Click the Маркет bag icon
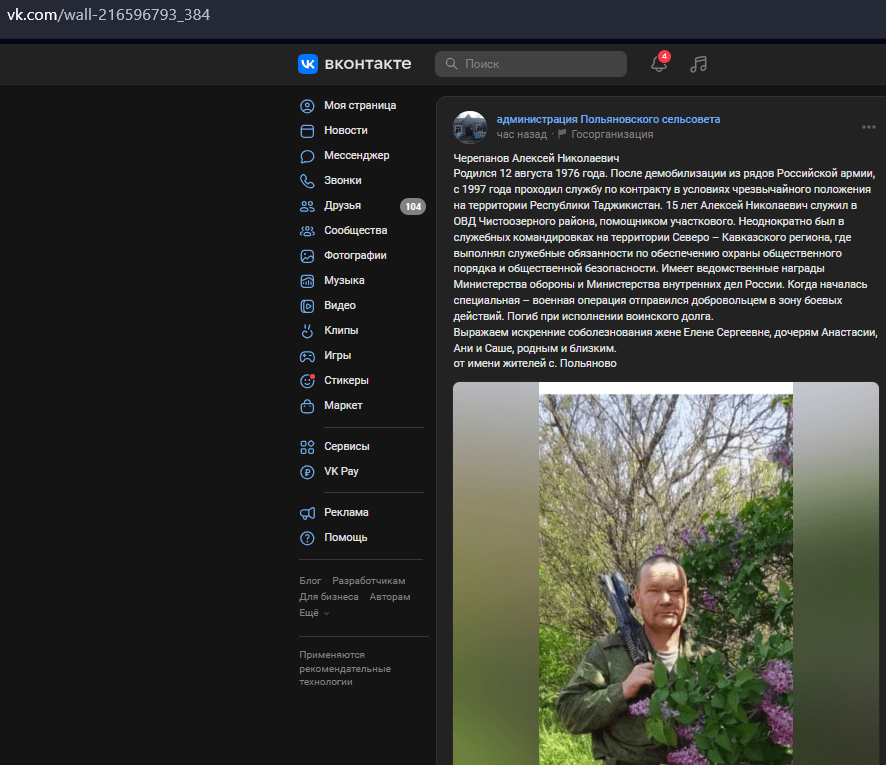 pos(307,406)
